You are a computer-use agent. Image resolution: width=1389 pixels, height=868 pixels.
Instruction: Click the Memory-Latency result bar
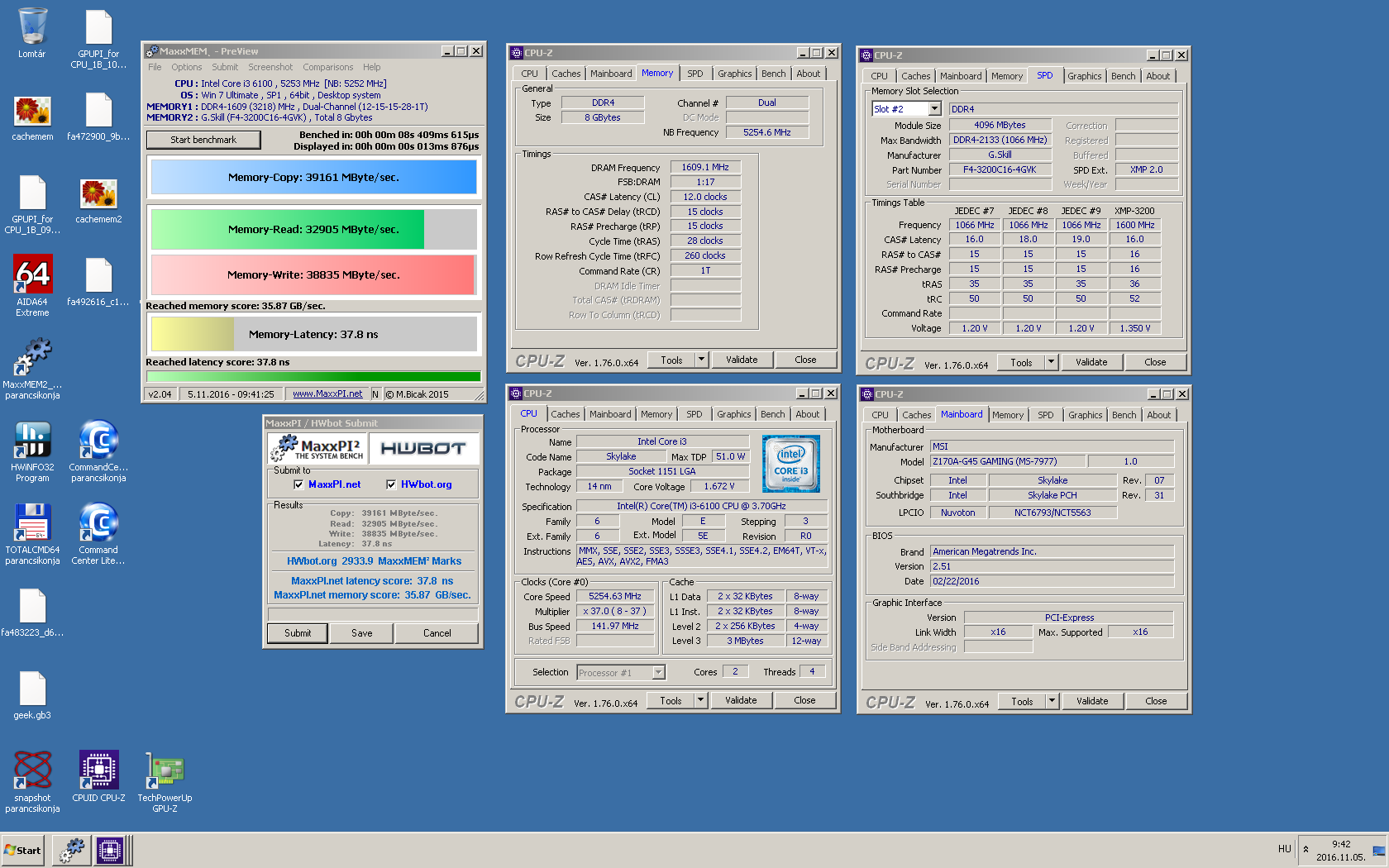coord(313,334)
